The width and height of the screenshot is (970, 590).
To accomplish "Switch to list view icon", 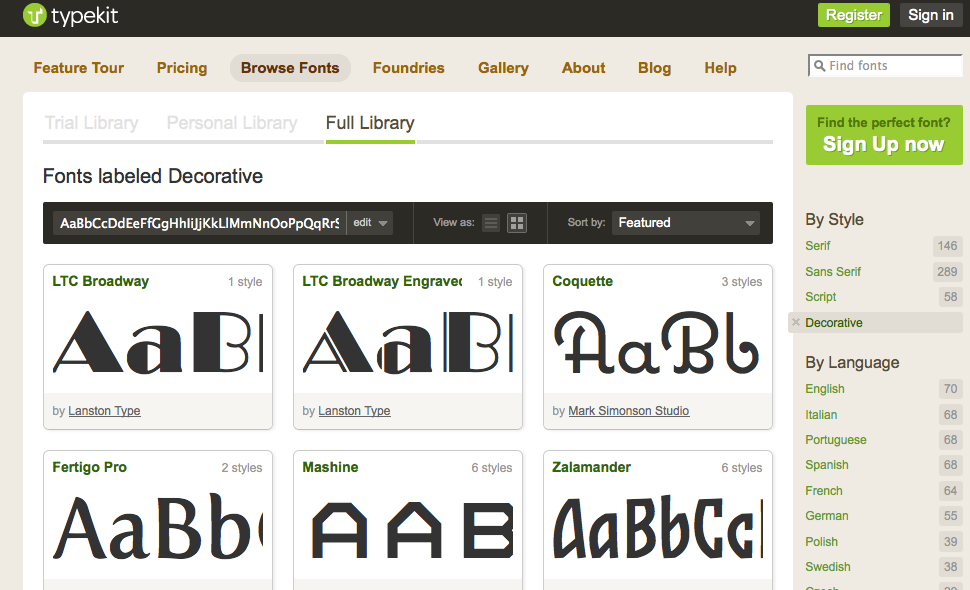I will click(x=491, y=223).
